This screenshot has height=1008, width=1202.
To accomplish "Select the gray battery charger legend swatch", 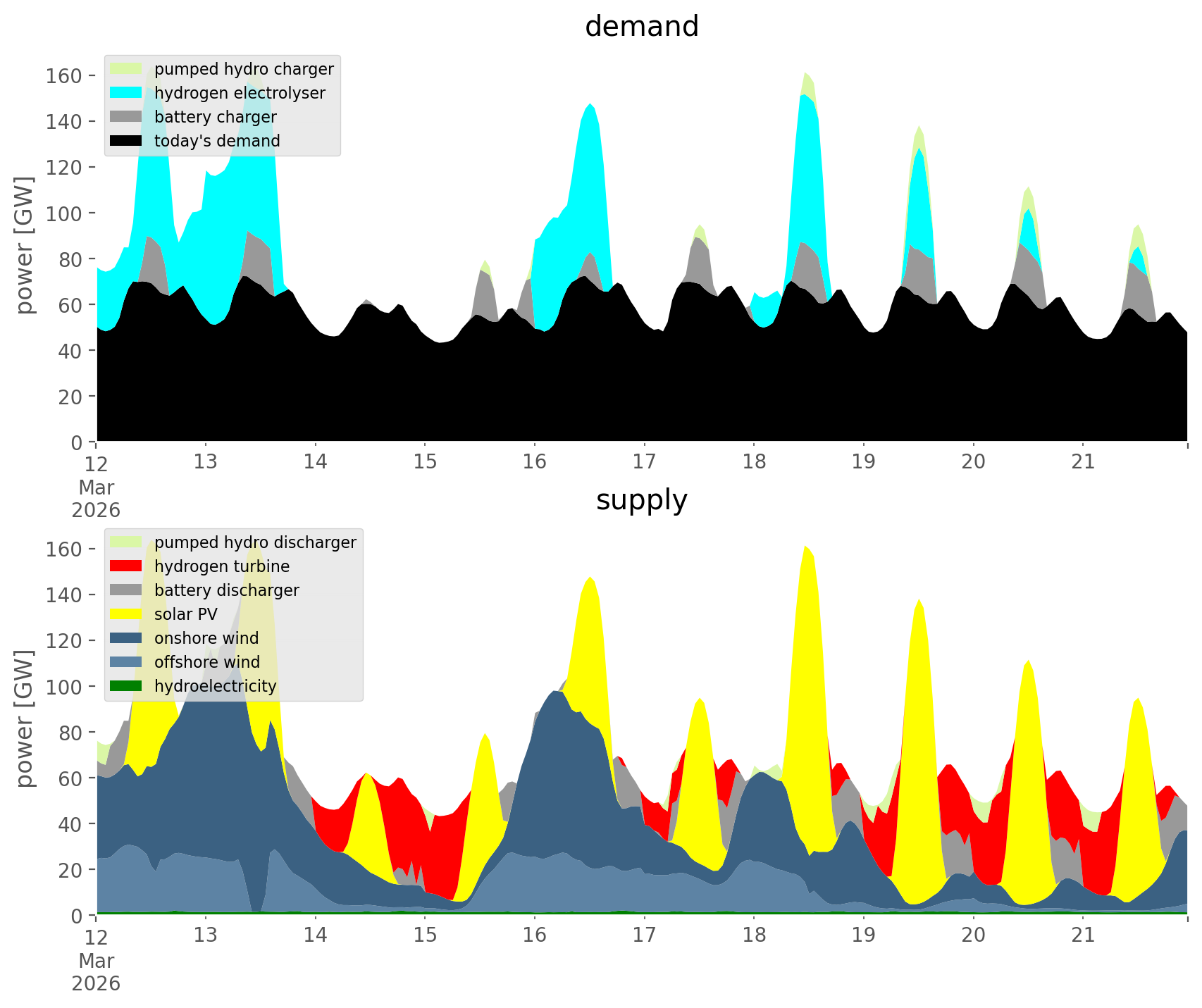I will point(127,117).
